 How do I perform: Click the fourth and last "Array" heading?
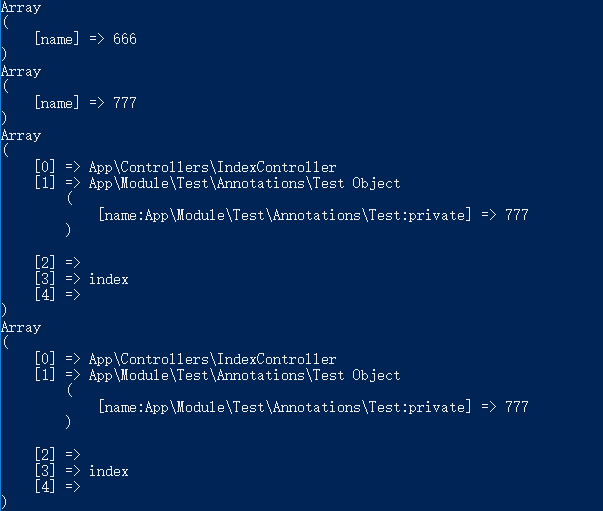[21, 327]
